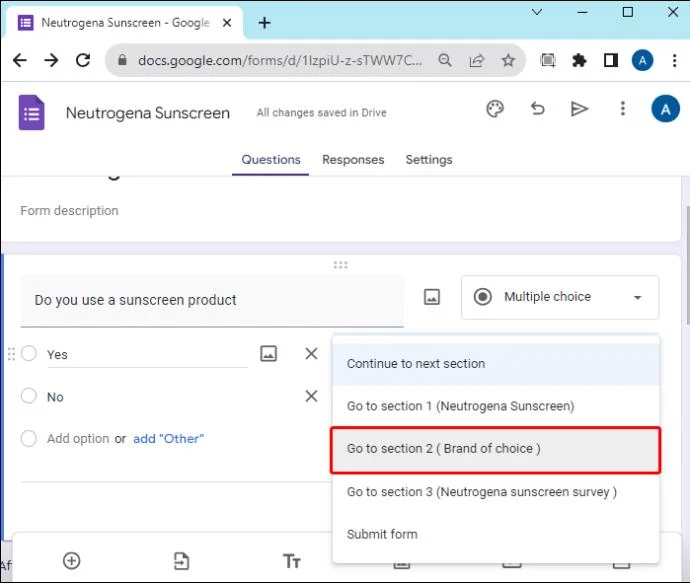Close the Neutrogena Sunscreen browser tab
The height and width of the screenshot is (583, 690).
click(227, 23)
